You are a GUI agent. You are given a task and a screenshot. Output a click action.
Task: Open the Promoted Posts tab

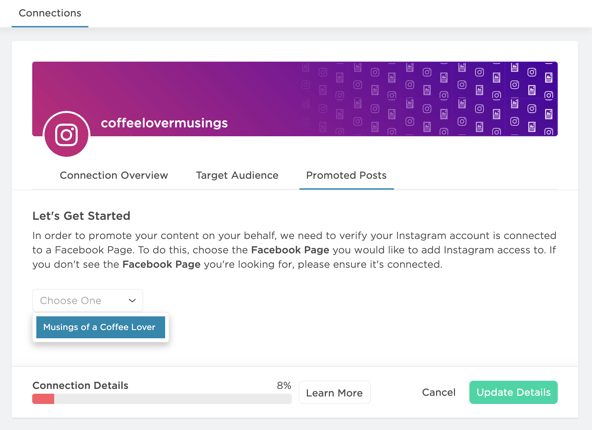point(346,175)
